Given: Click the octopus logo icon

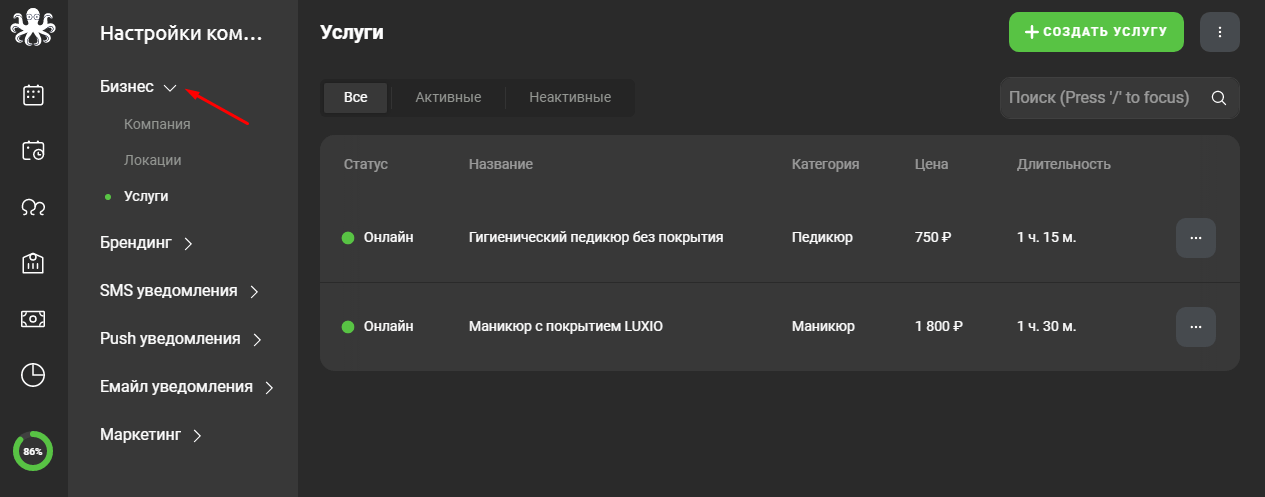Looking at the screenshot, I should [33, 27].
